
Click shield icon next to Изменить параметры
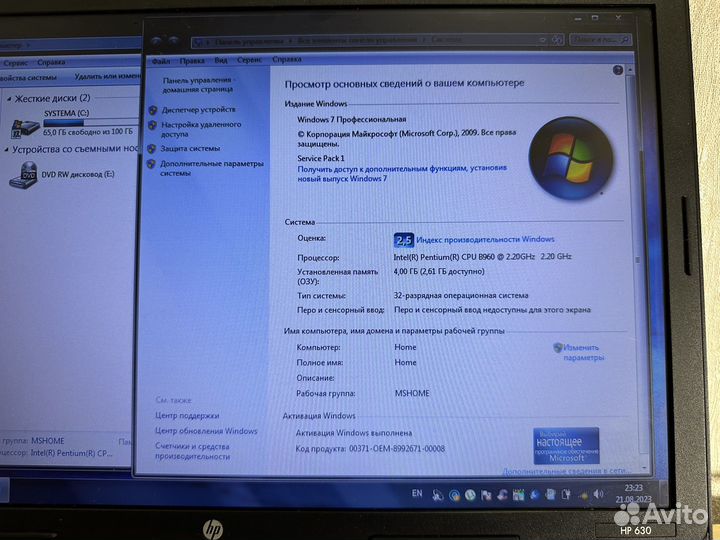pyautogui.click(x=558, y=347)
